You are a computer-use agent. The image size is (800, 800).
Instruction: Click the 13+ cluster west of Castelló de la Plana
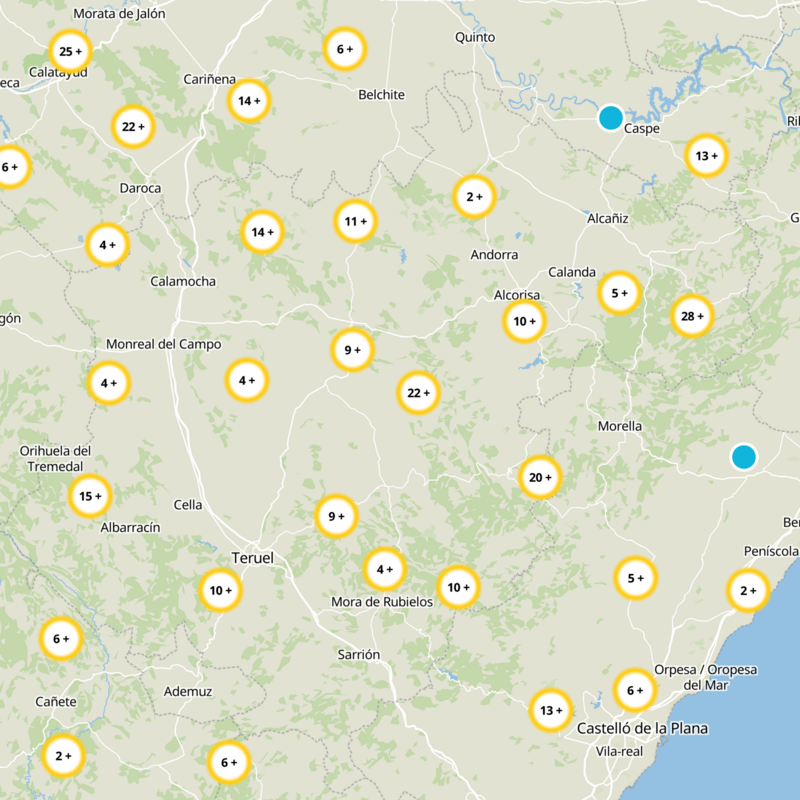coord(551,710)
